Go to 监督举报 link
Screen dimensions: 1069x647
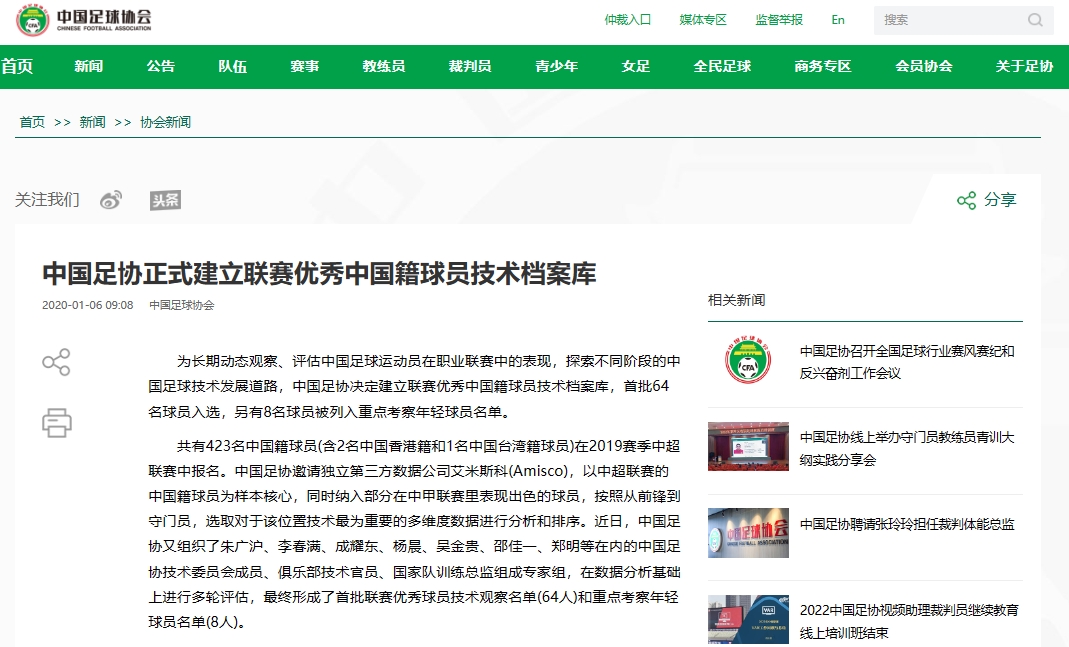click(x=779, y=20)
